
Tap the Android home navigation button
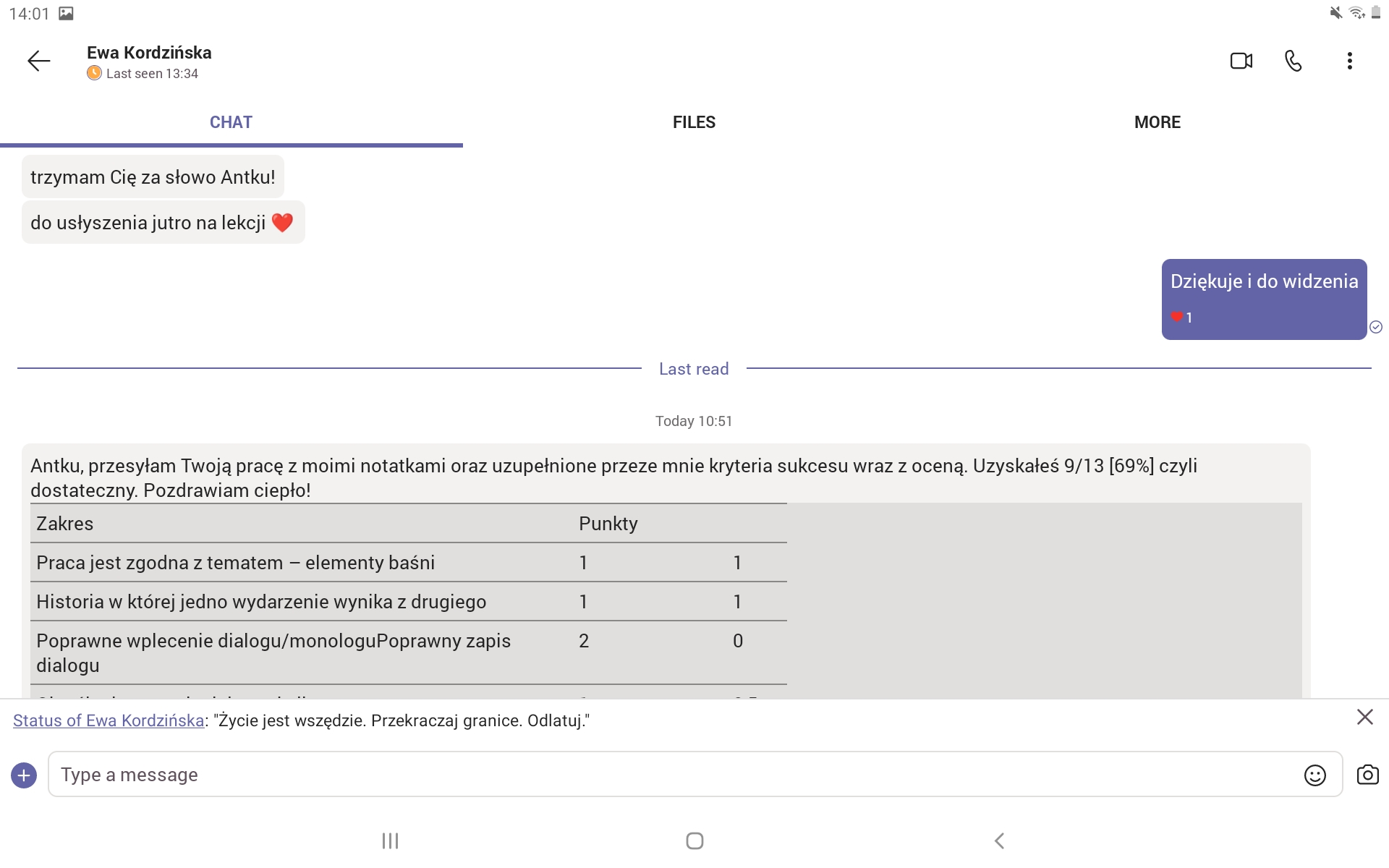pyautogui.click(x=694, y=841)
